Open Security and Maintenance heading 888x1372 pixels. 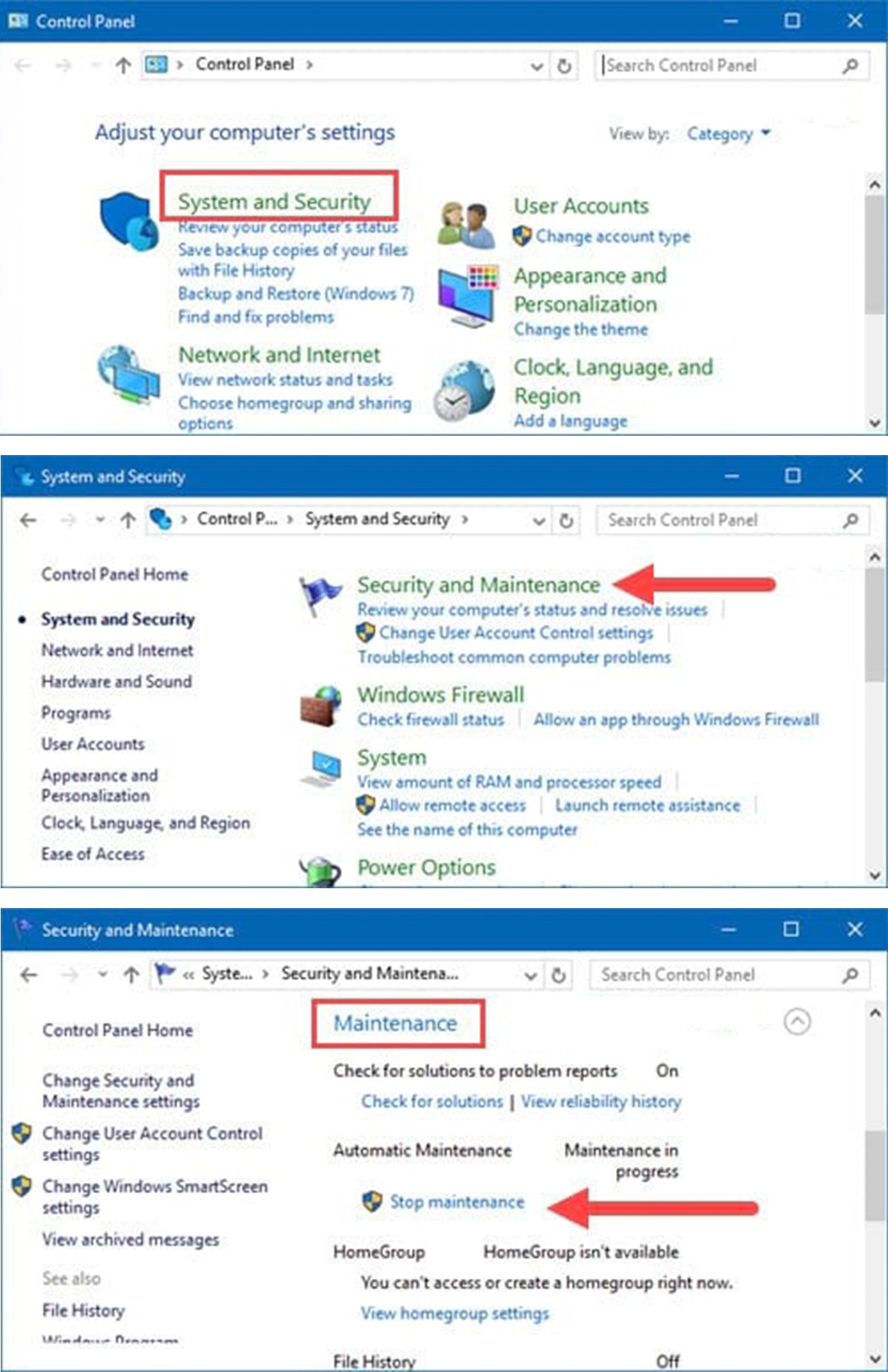[479, 585]
